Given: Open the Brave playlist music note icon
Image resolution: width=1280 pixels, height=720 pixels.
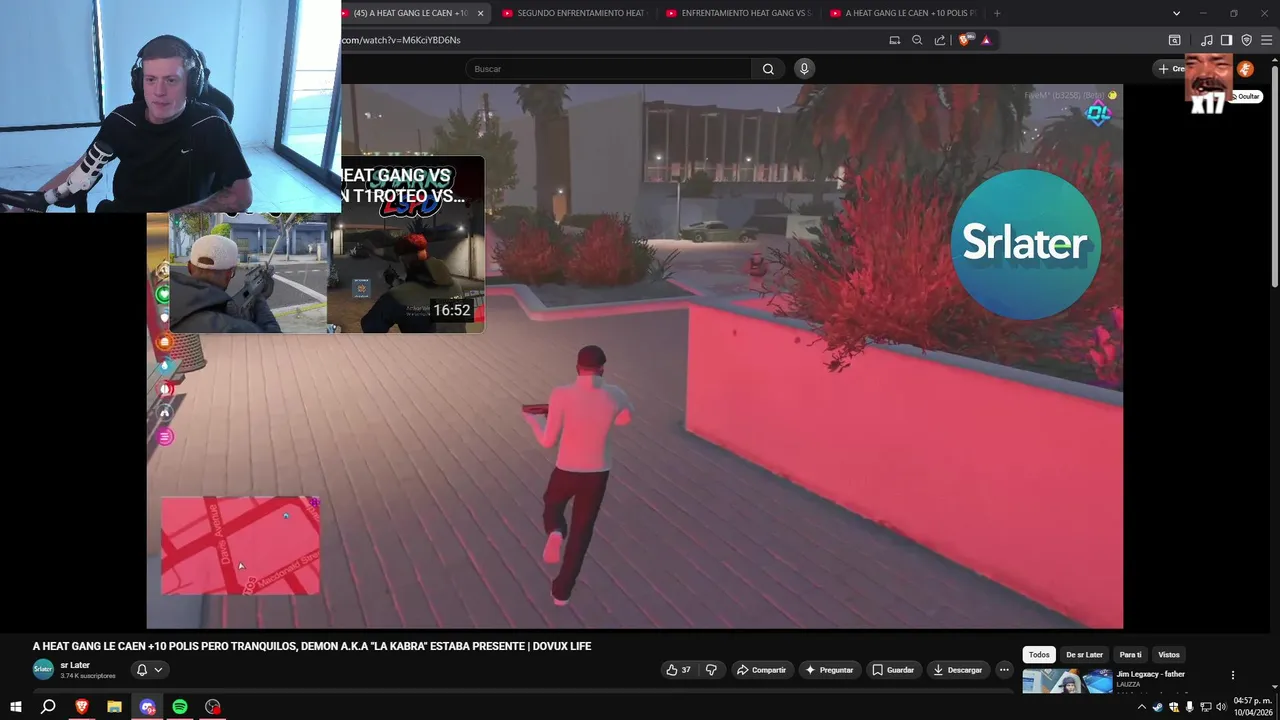Looking at the screenshot, I should [x=1207, y=40].
